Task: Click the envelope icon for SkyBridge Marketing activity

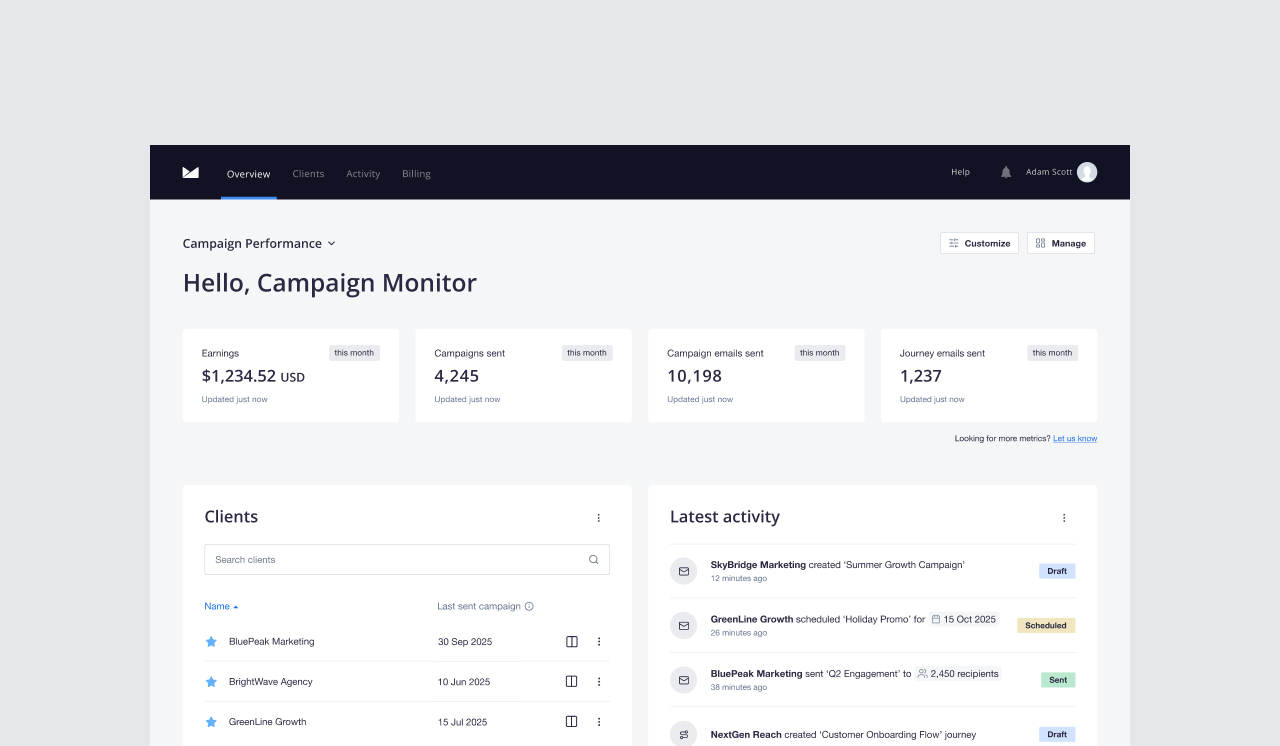Action: pos(684,571)
